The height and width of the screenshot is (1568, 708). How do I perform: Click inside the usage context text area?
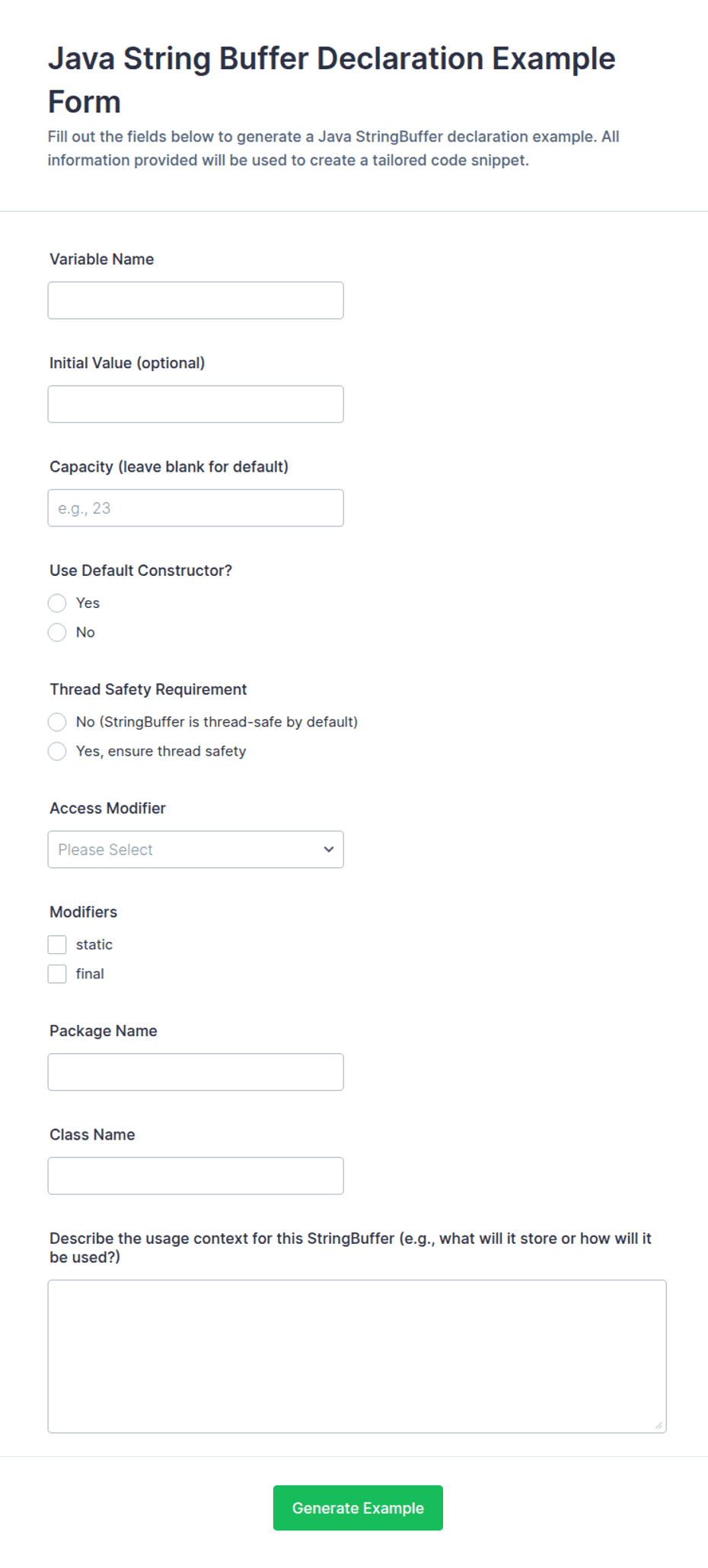coord(357,1356)
